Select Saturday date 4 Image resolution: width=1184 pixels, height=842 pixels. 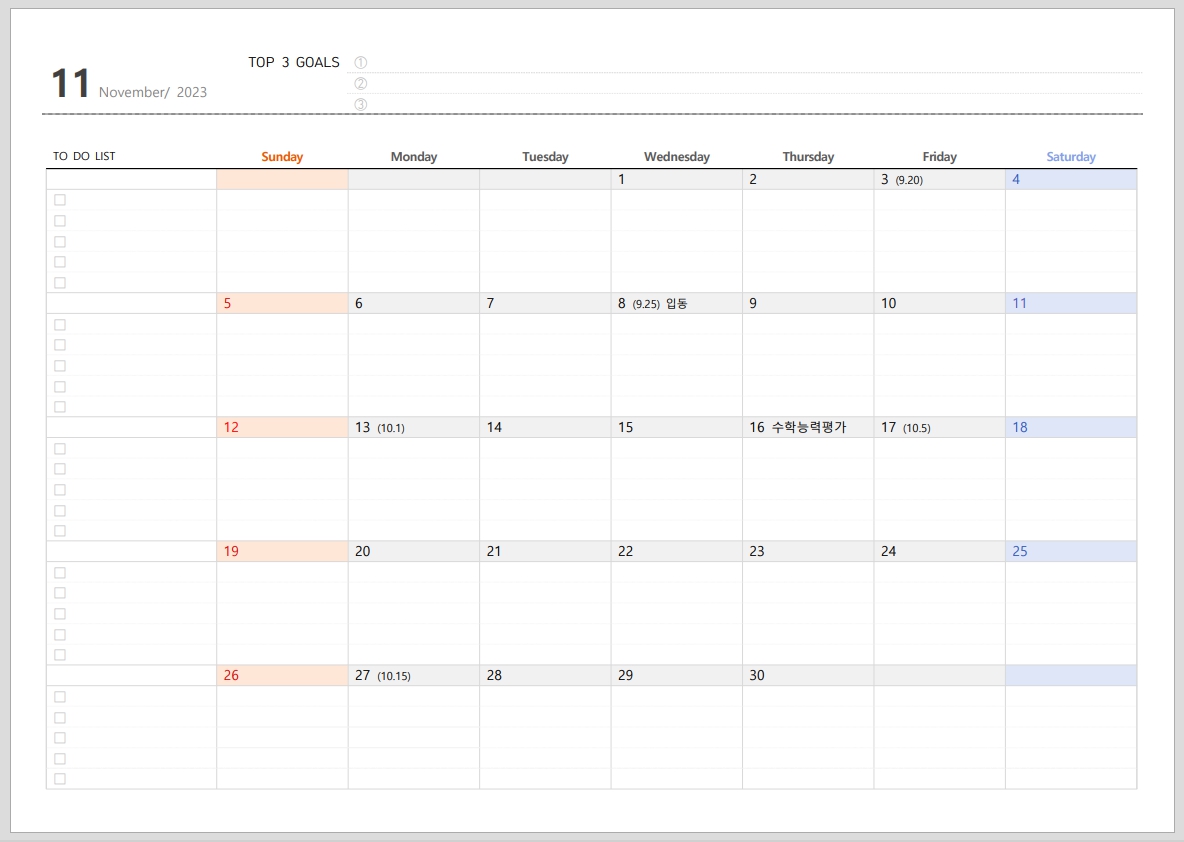click(1071, 180)
